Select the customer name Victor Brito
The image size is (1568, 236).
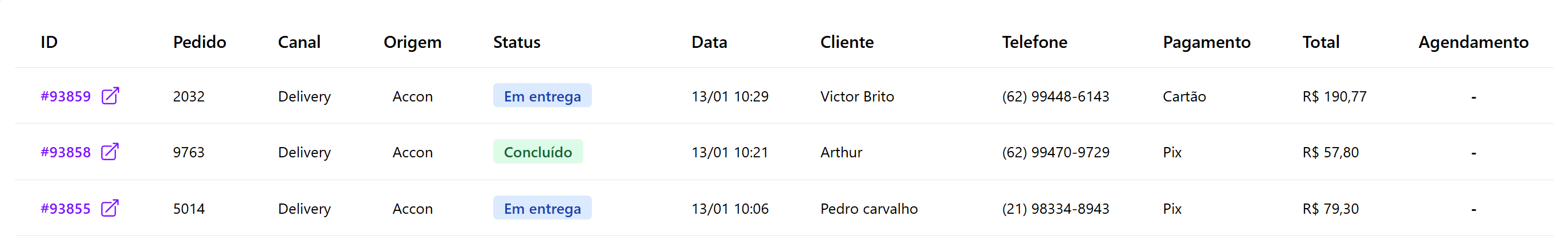[856, 97]
